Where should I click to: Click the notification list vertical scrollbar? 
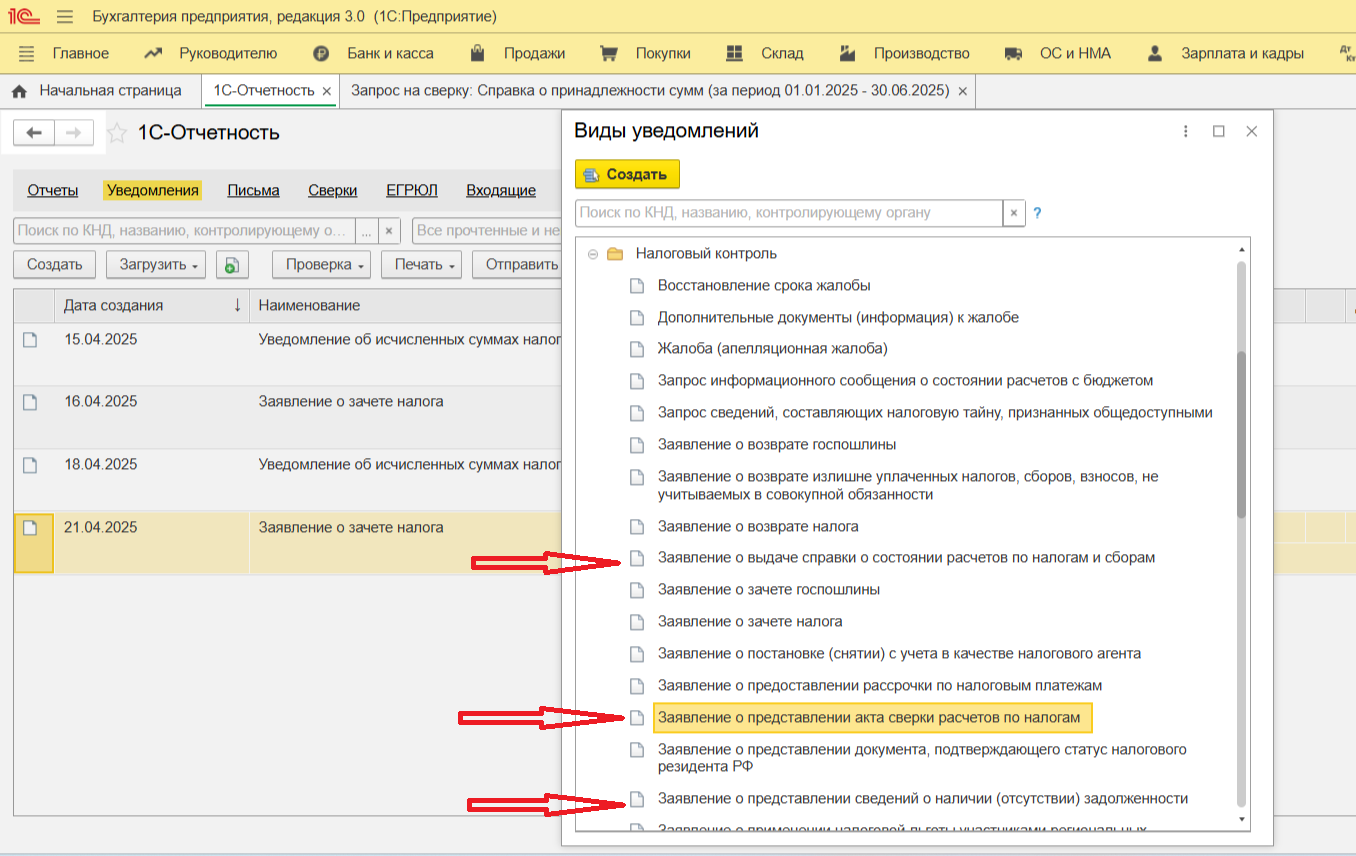[x=1241, y=435]
